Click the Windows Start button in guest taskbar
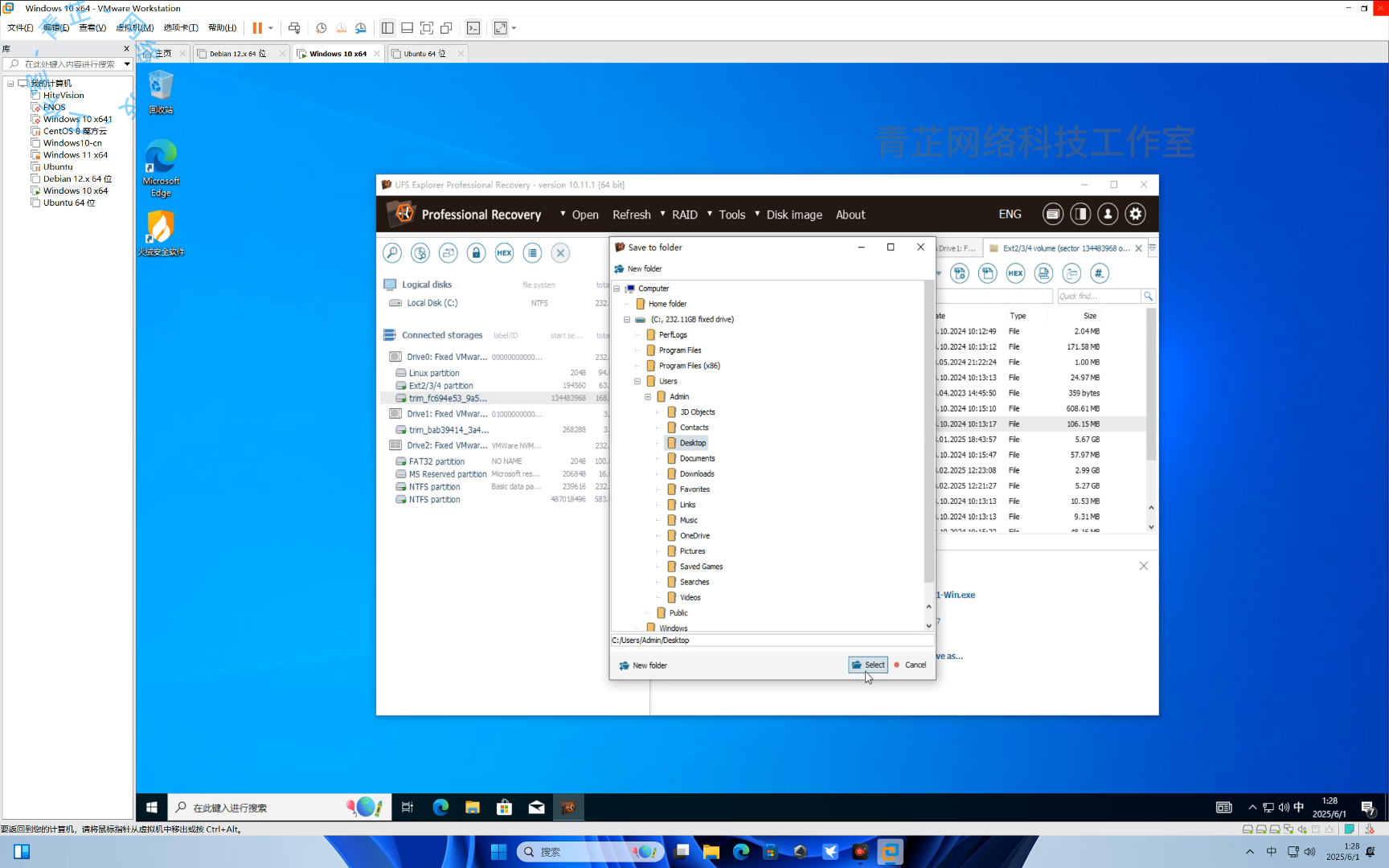This screenshot has width=1389, height=868. (151, 807)
